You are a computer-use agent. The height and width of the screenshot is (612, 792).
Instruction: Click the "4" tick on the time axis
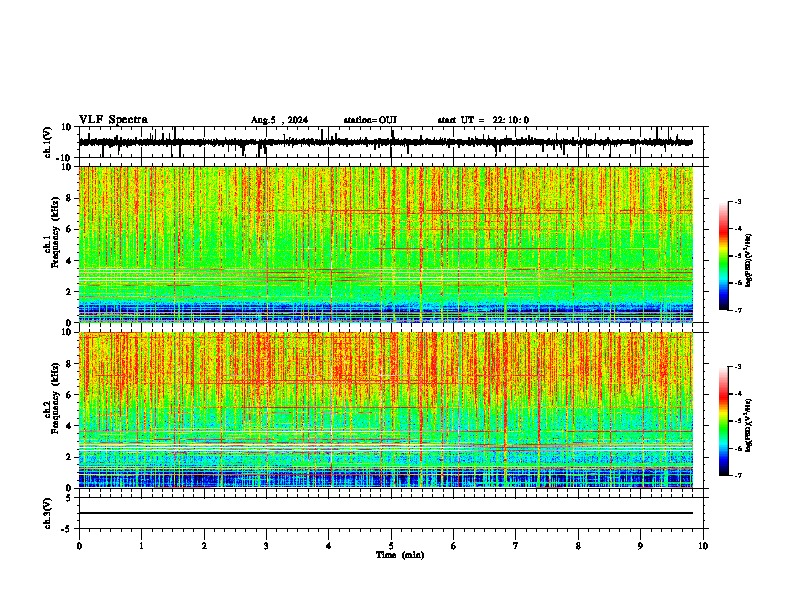(x=329, y=546)
